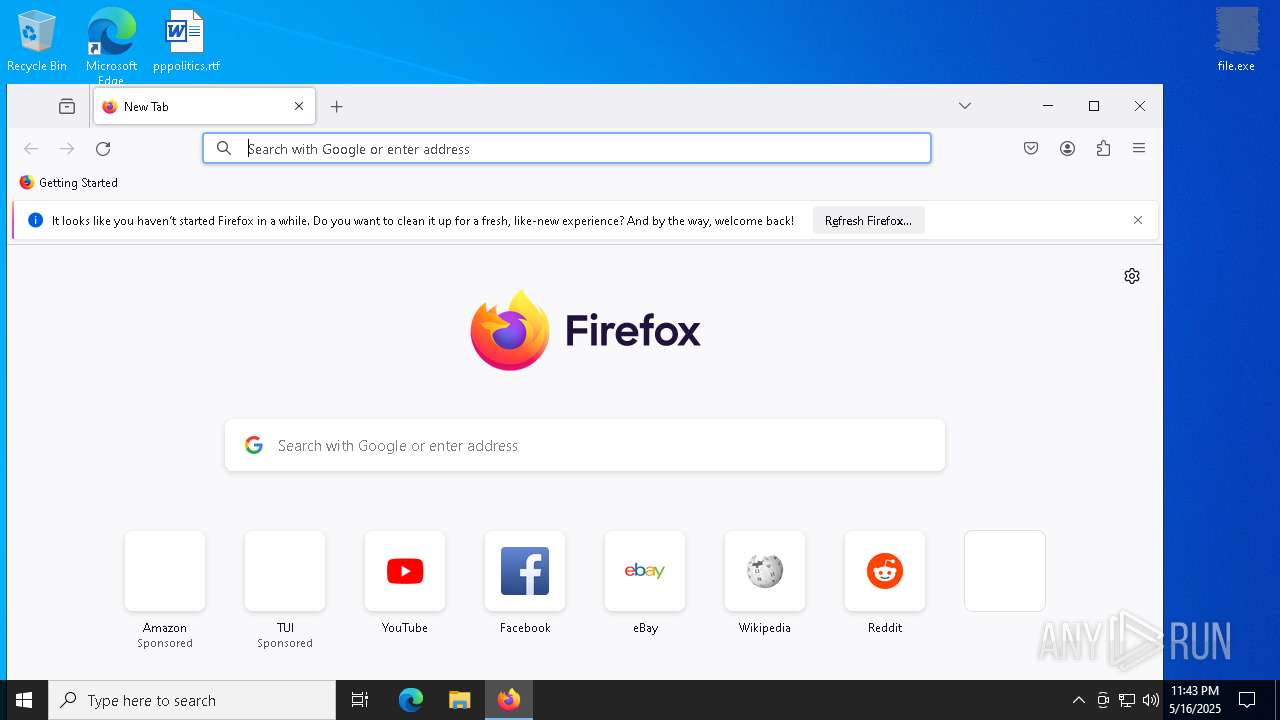Open a new tab with plus button

(337, 106)
